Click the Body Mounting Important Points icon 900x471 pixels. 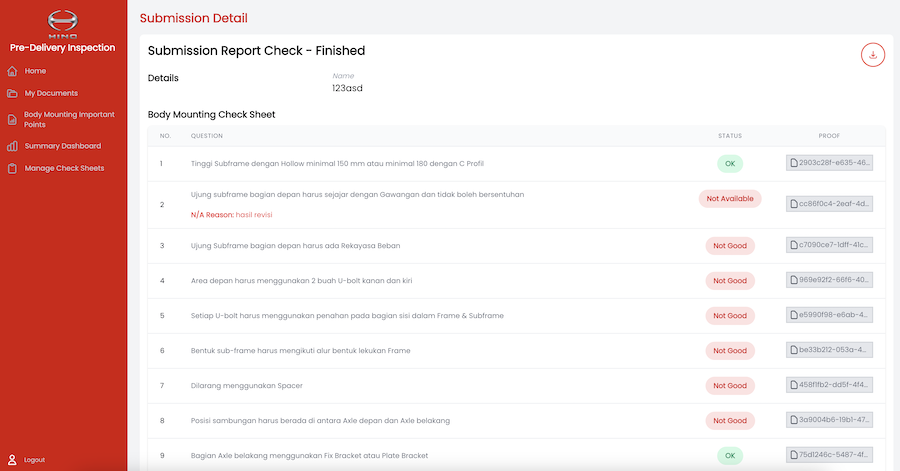point(12,120)
